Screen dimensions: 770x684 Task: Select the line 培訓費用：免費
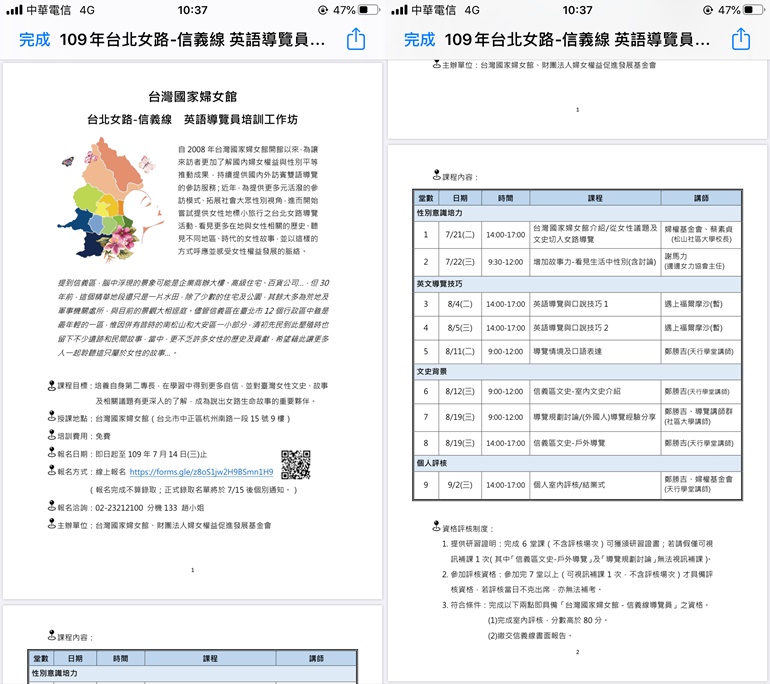[x=79, y=436]
